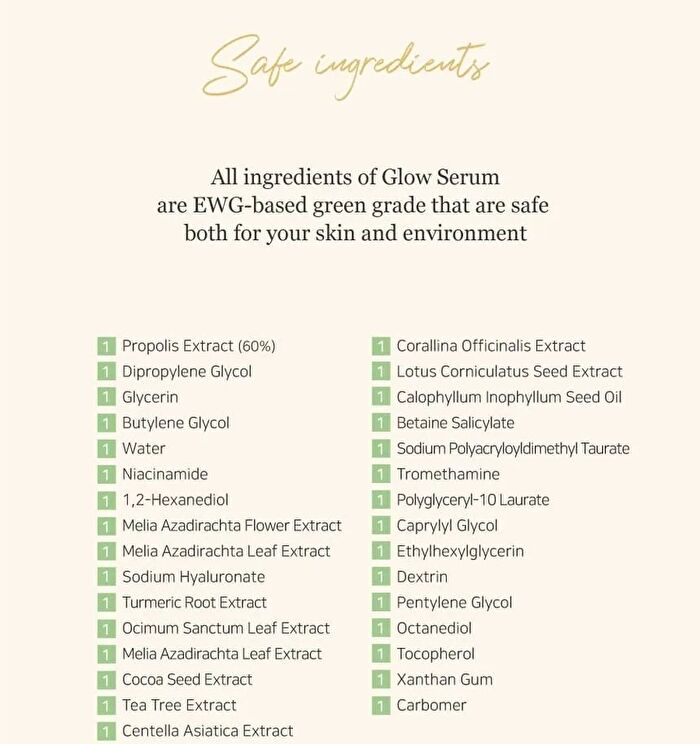Image resolution: width=700 pixels, height=744 pixels.
Task: Click the Centella Asiatica Extract label
Action: pyautogui.click(x=207, y=731)
